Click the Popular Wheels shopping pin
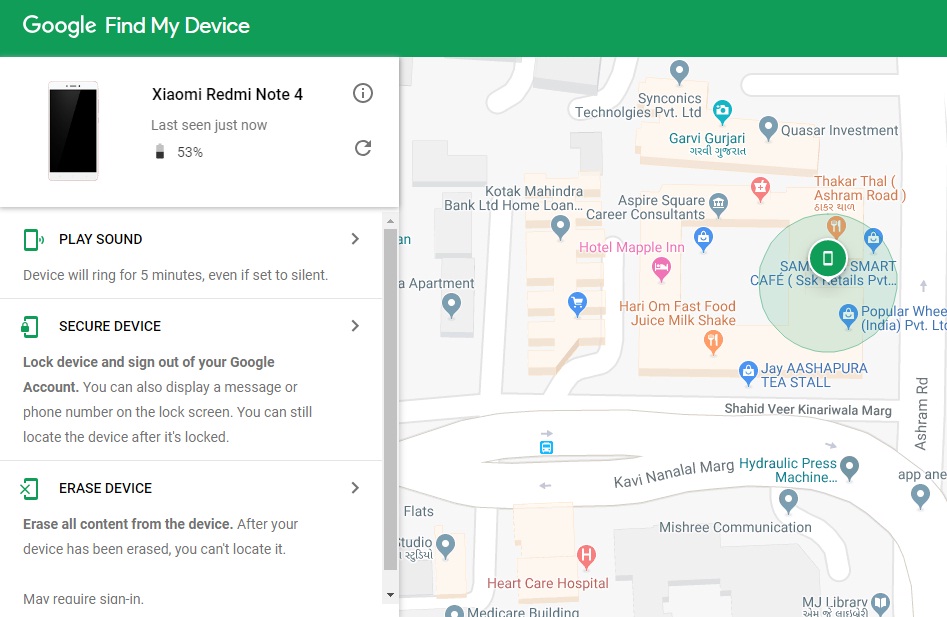The image size is (947, 617). coord(849,316)
